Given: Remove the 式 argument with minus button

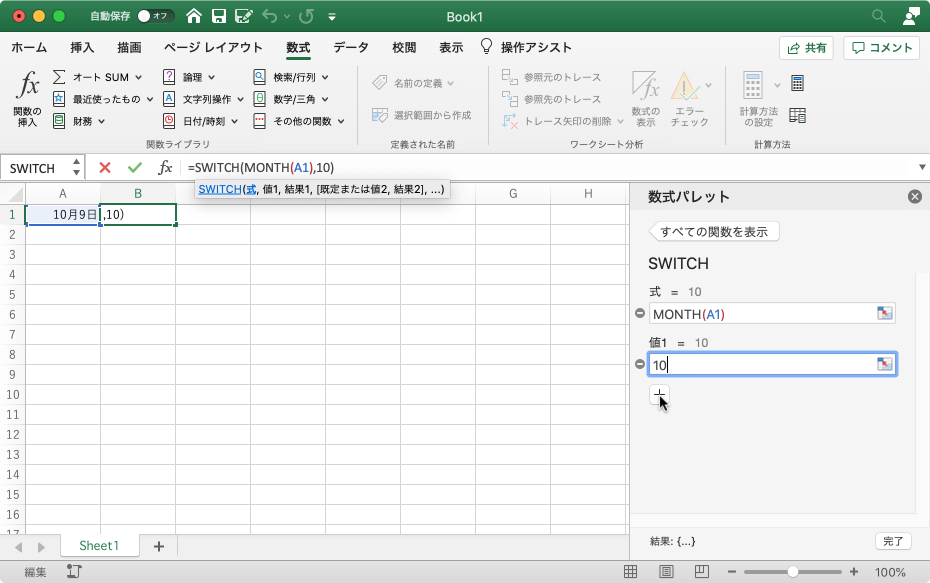Looking at the screenshot, I should point(640,314).
